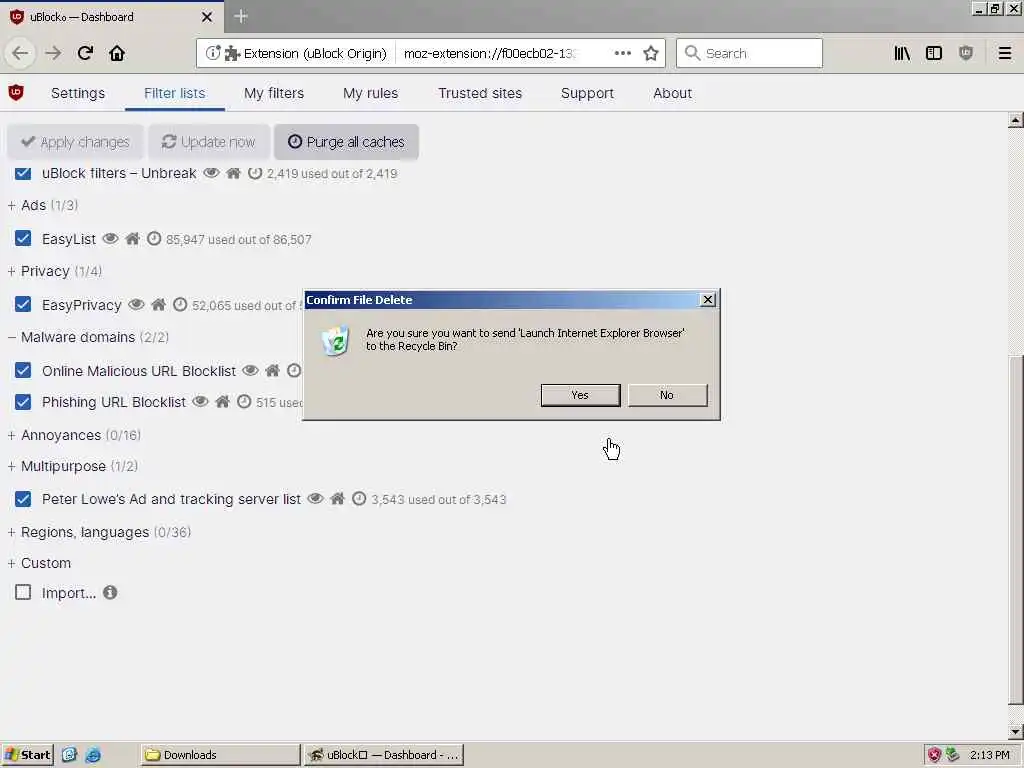The height and width of the screenshot is (768, 1024).
Task: Open the Firefox hamburger menu
Action: point(1005,53)
